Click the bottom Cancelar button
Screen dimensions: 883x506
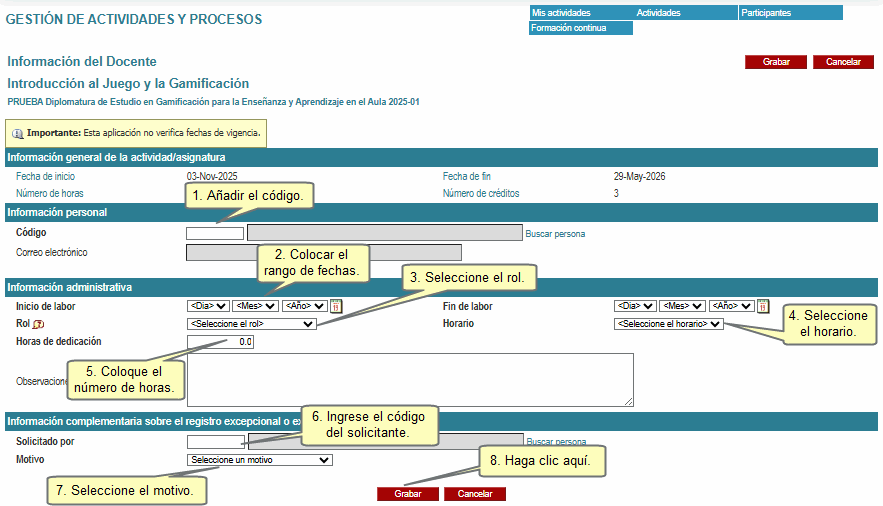(475, 494)
